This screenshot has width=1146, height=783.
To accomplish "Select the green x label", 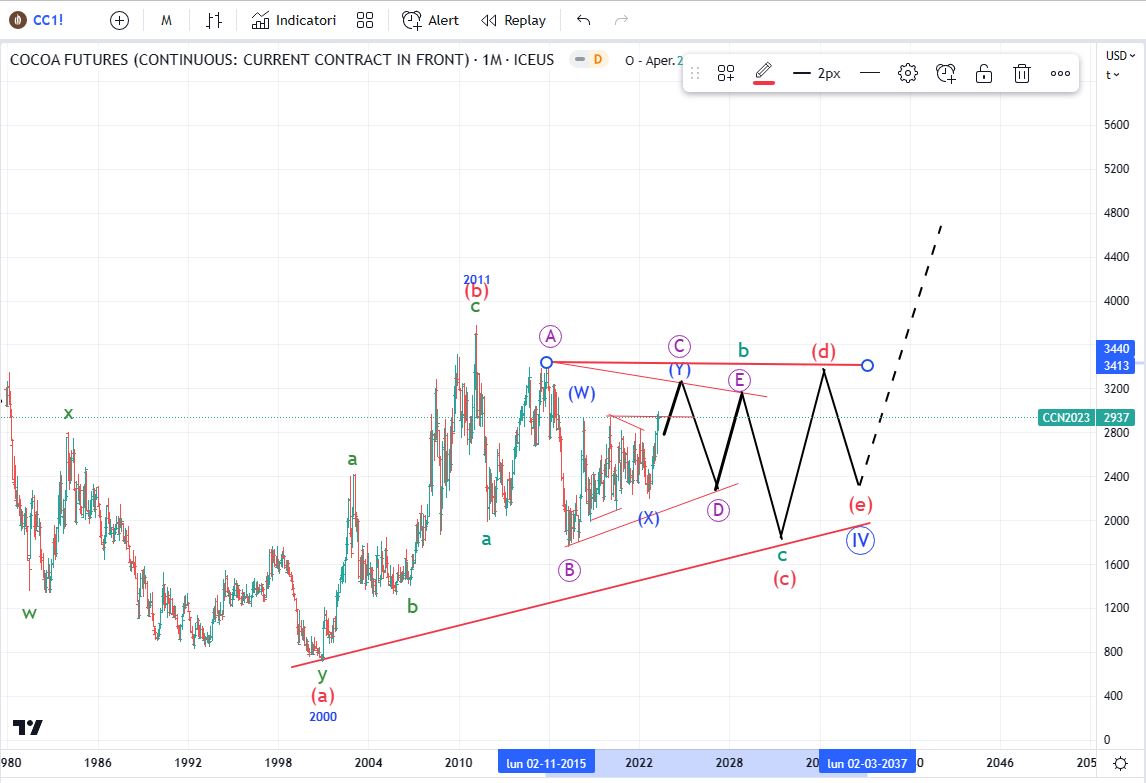I will (x=68, y=413).
